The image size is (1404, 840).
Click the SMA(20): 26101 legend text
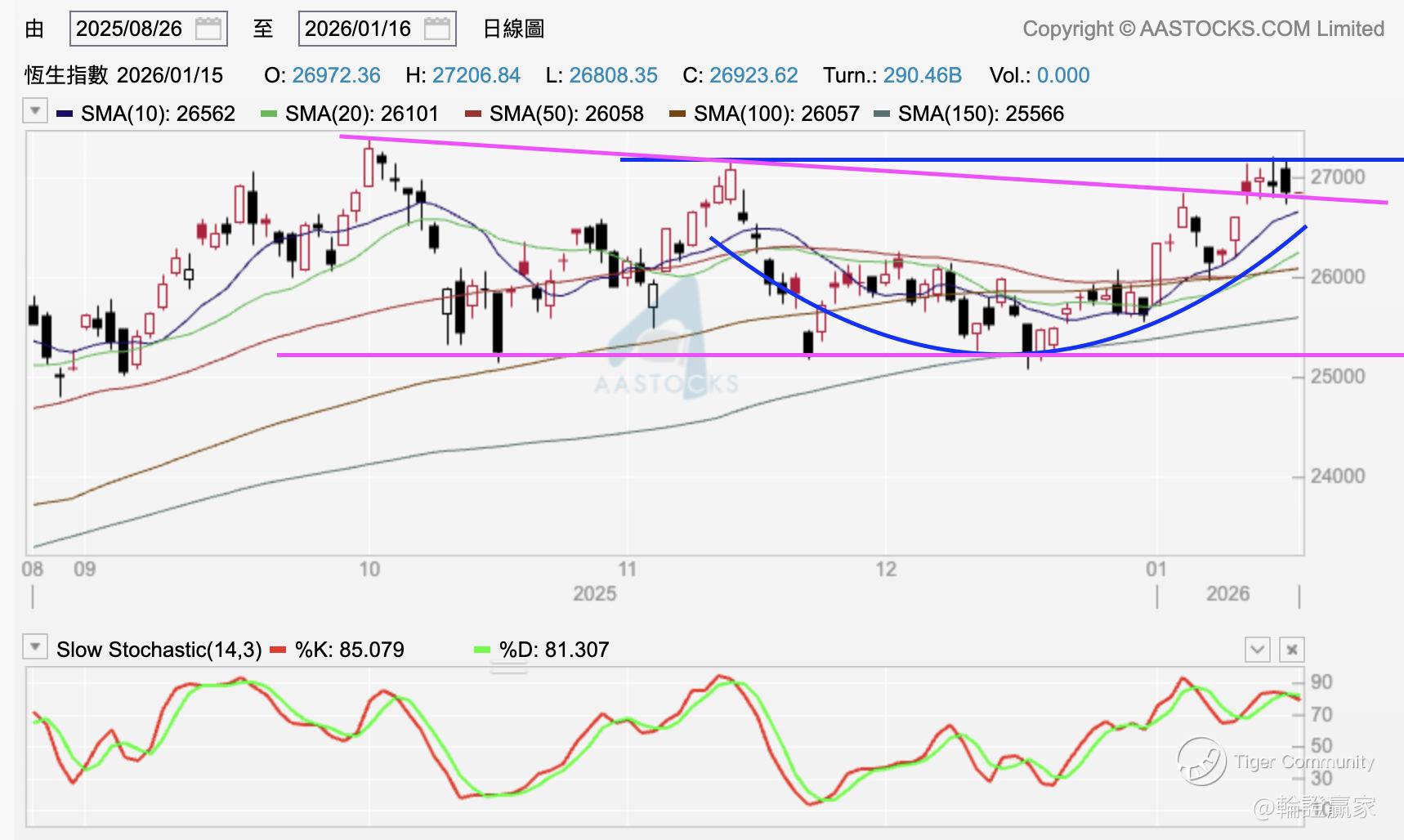pyautogui.click(x=362, y=114)
